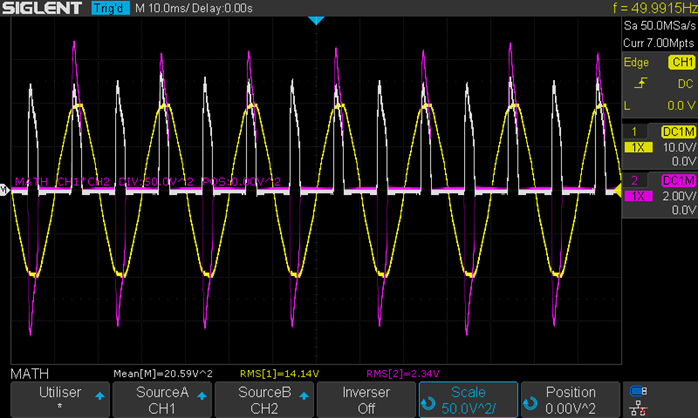The image size is (699, 419).
Task: Click the Curr 7.00Mpts memory depth
Action: point(659,43)
